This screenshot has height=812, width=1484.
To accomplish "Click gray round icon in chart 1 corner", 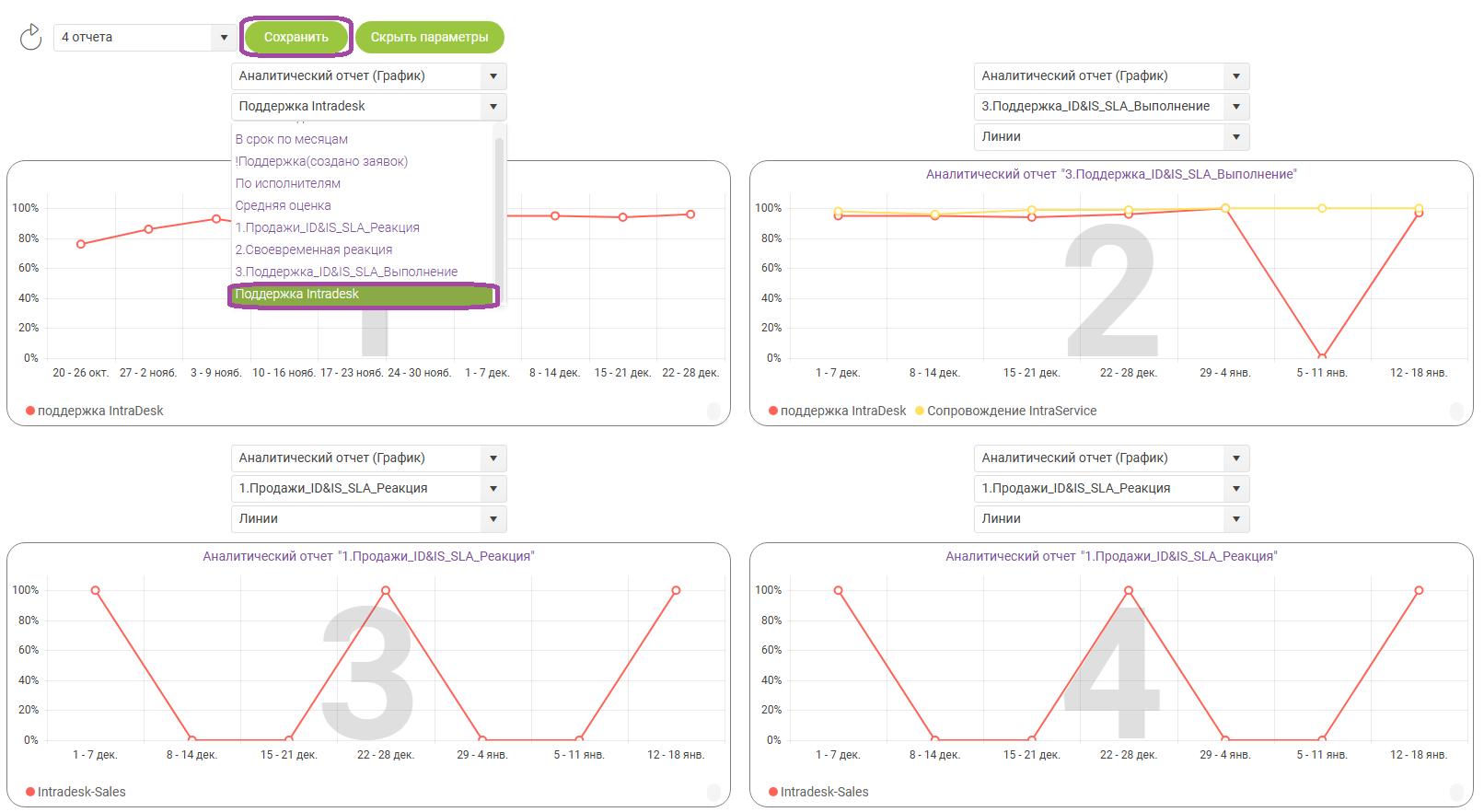I will [713, 412].
